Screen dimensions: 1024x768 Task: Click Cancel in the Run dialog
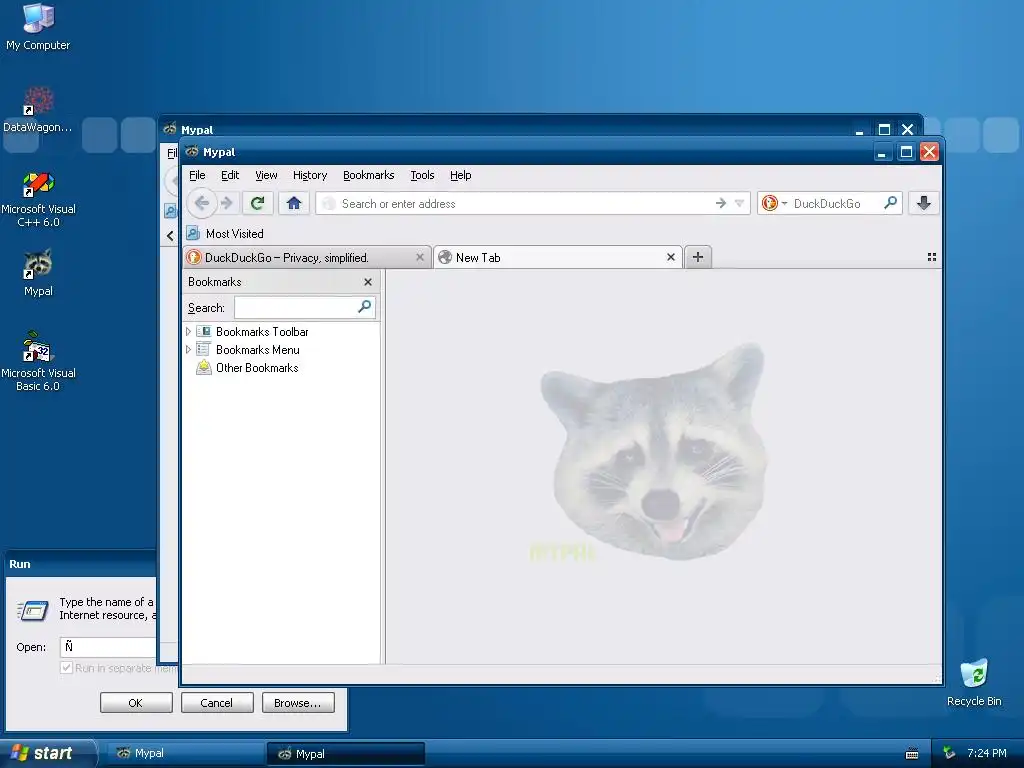[217, 703]
